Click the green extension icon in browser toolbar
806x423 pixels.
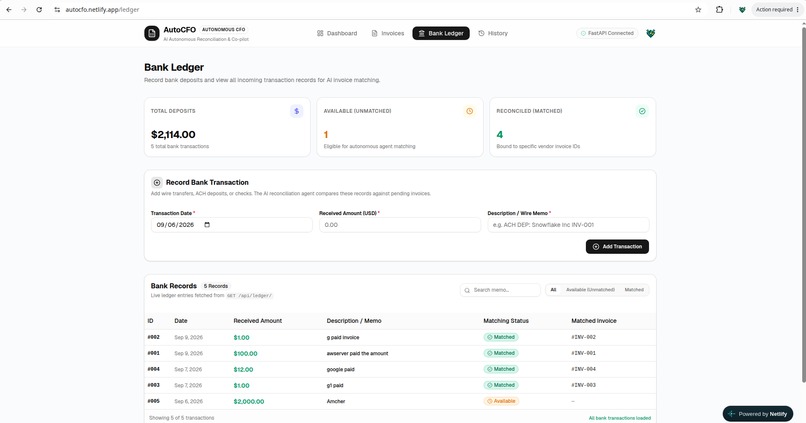tap(742, 10)
